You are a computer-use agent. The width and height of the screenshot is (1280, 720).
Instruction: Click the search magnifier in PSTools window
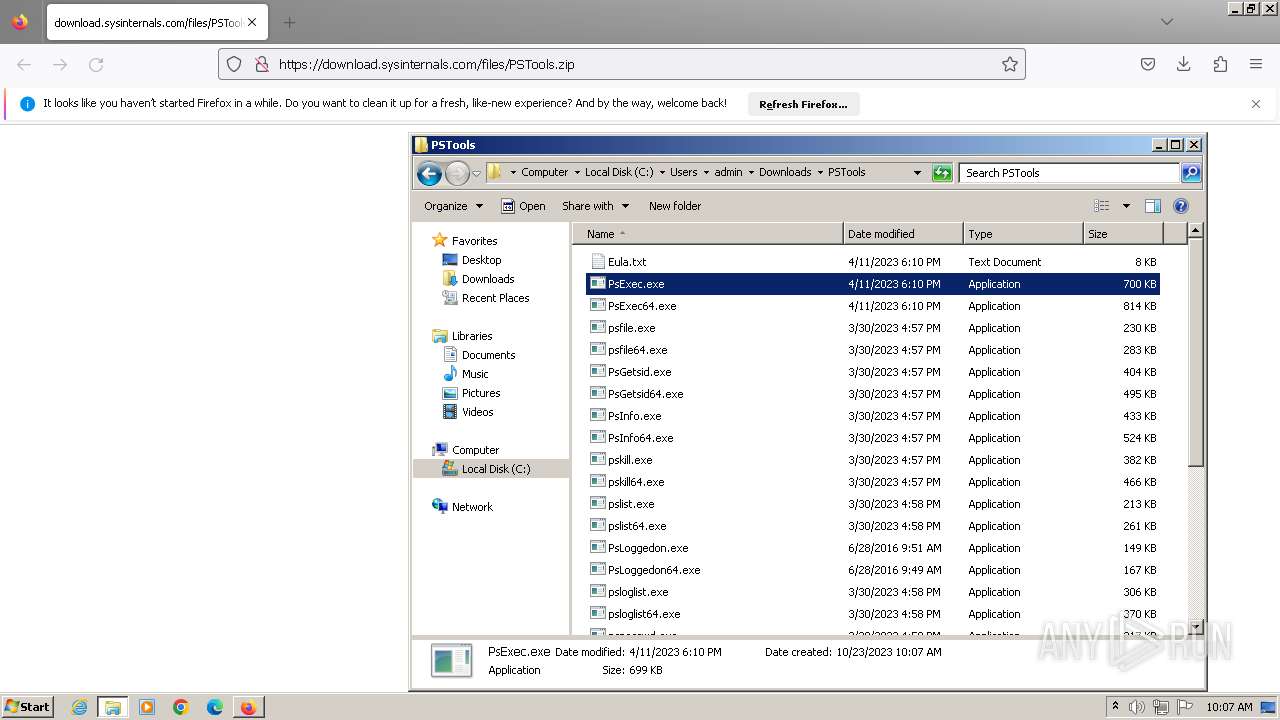(1191, 173)
